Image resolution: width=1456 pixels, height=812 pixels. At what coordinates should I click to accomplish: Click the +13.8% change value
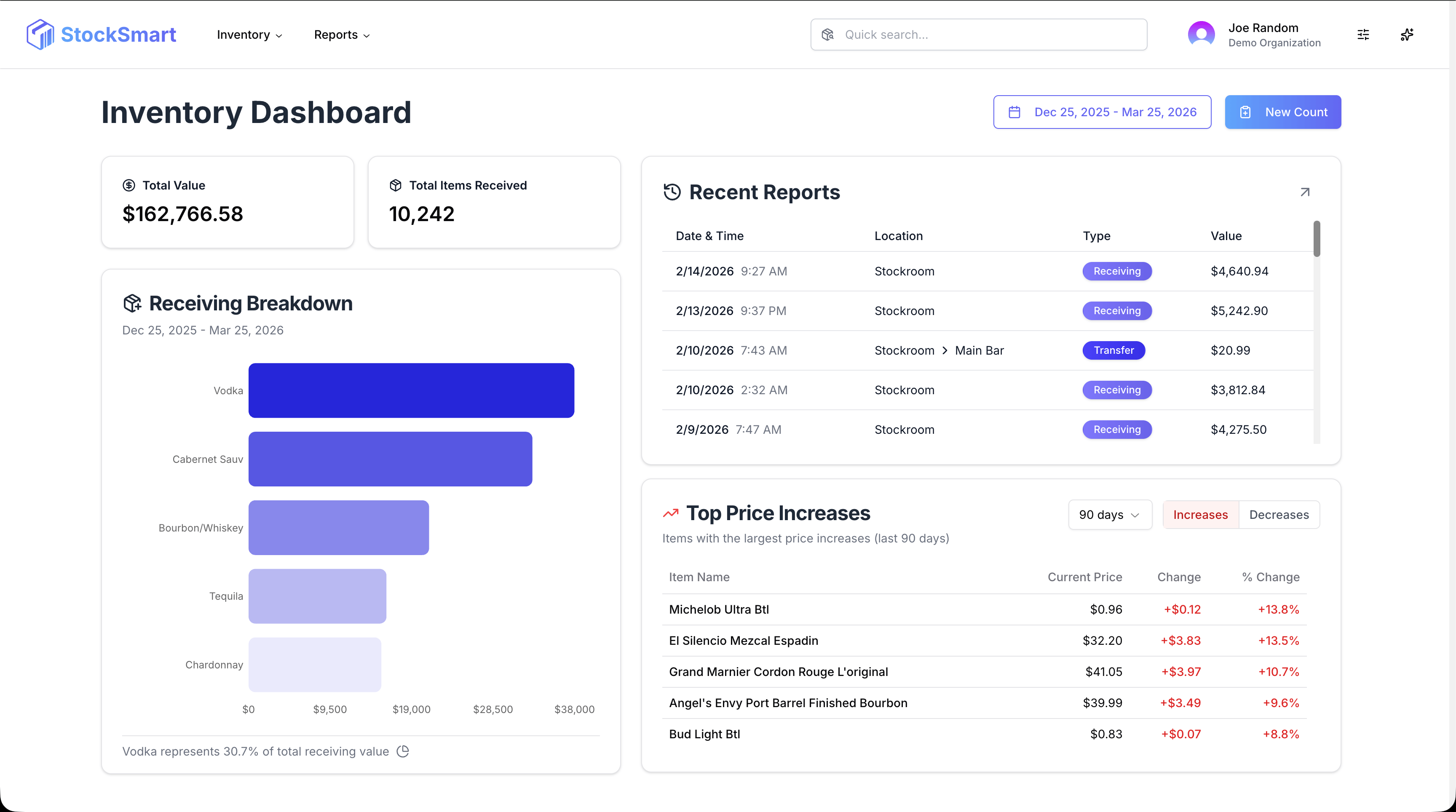point(1278,609)
